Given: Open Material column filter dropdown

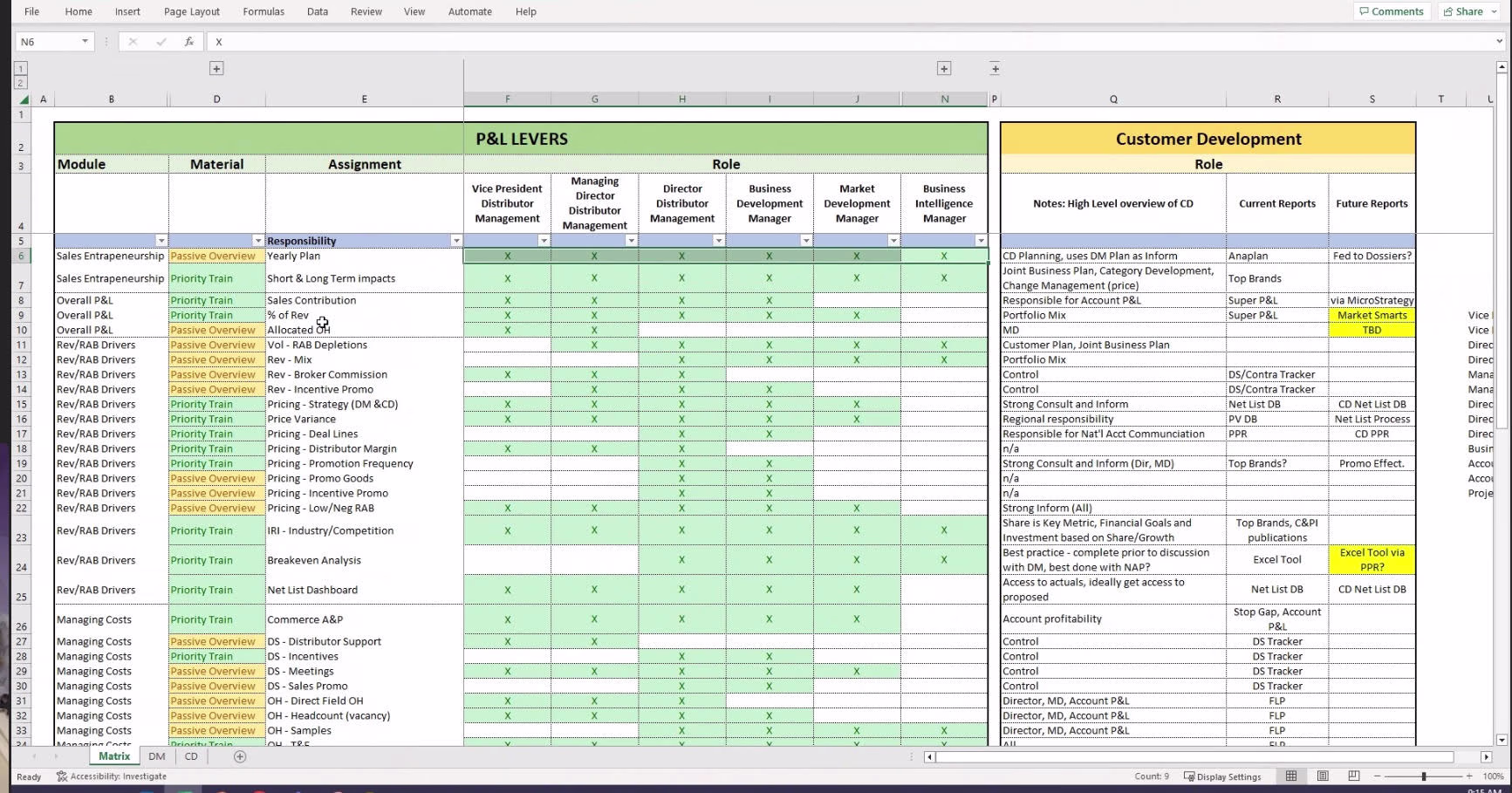Looking at the screenshot, I should (257, 241).
